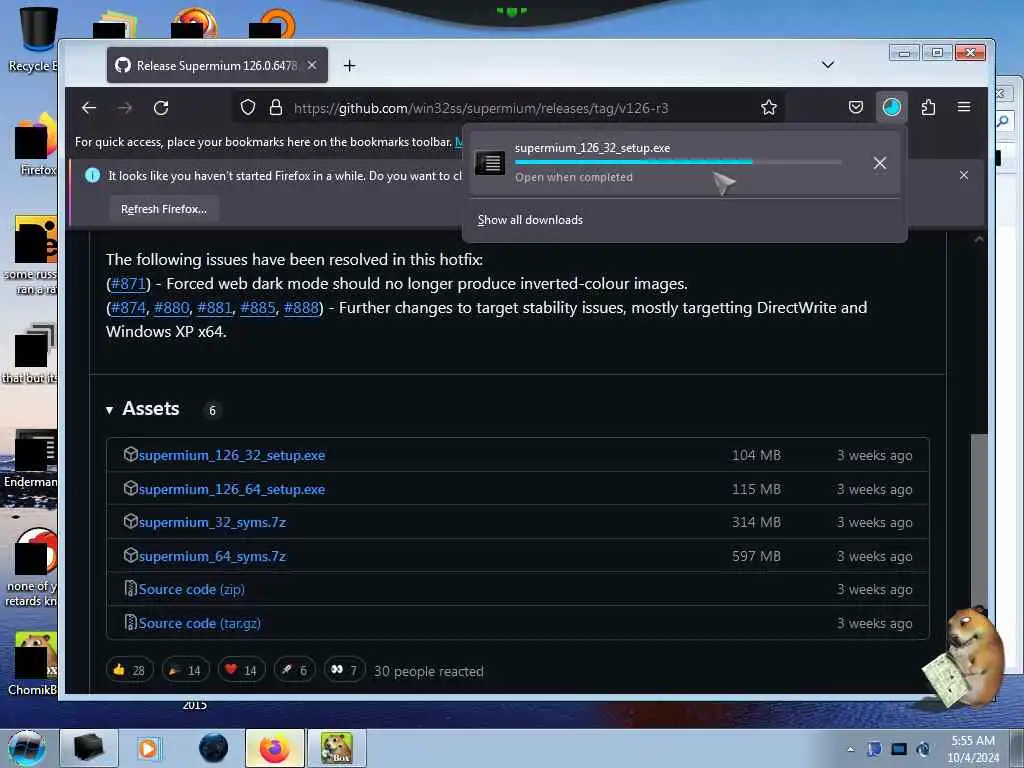The height and width of the screenshot is (768, 1024).
Task: Click the zip file icon beside Source code (zip)
Action: click(x=131, y=588)
